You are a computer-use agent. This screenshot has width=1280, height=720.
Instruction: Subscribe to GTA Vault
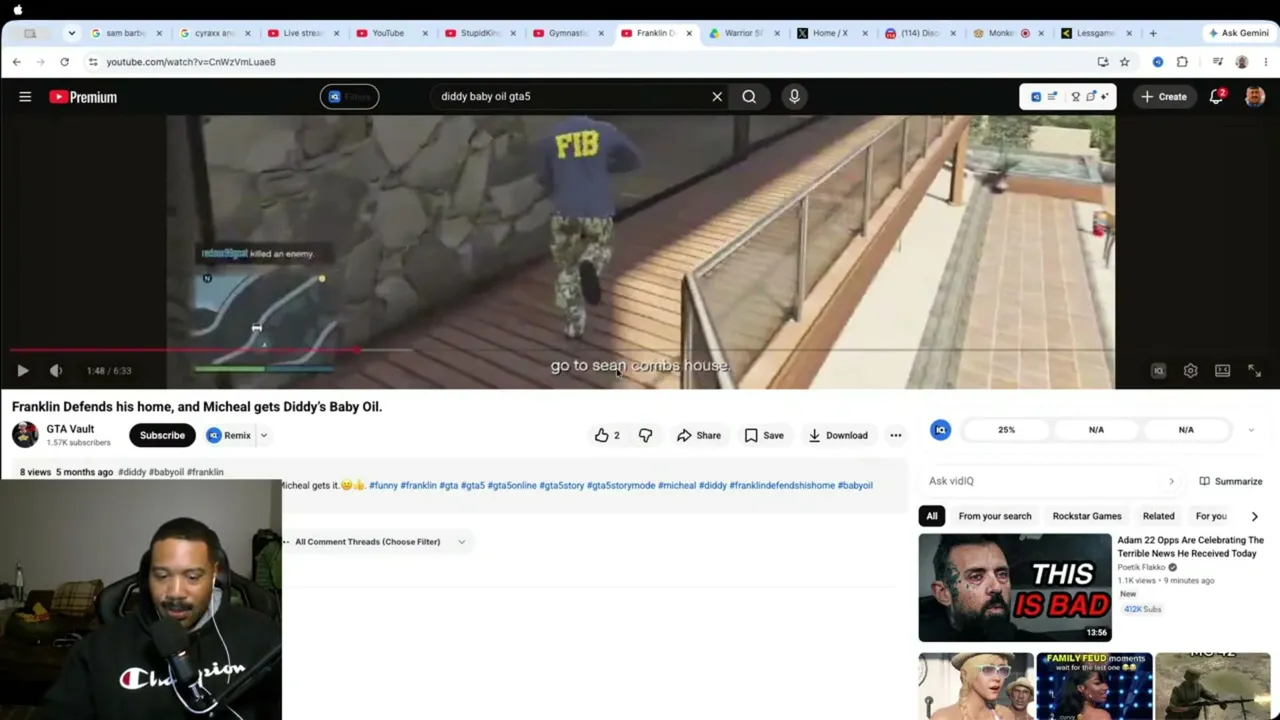[162, 435]
